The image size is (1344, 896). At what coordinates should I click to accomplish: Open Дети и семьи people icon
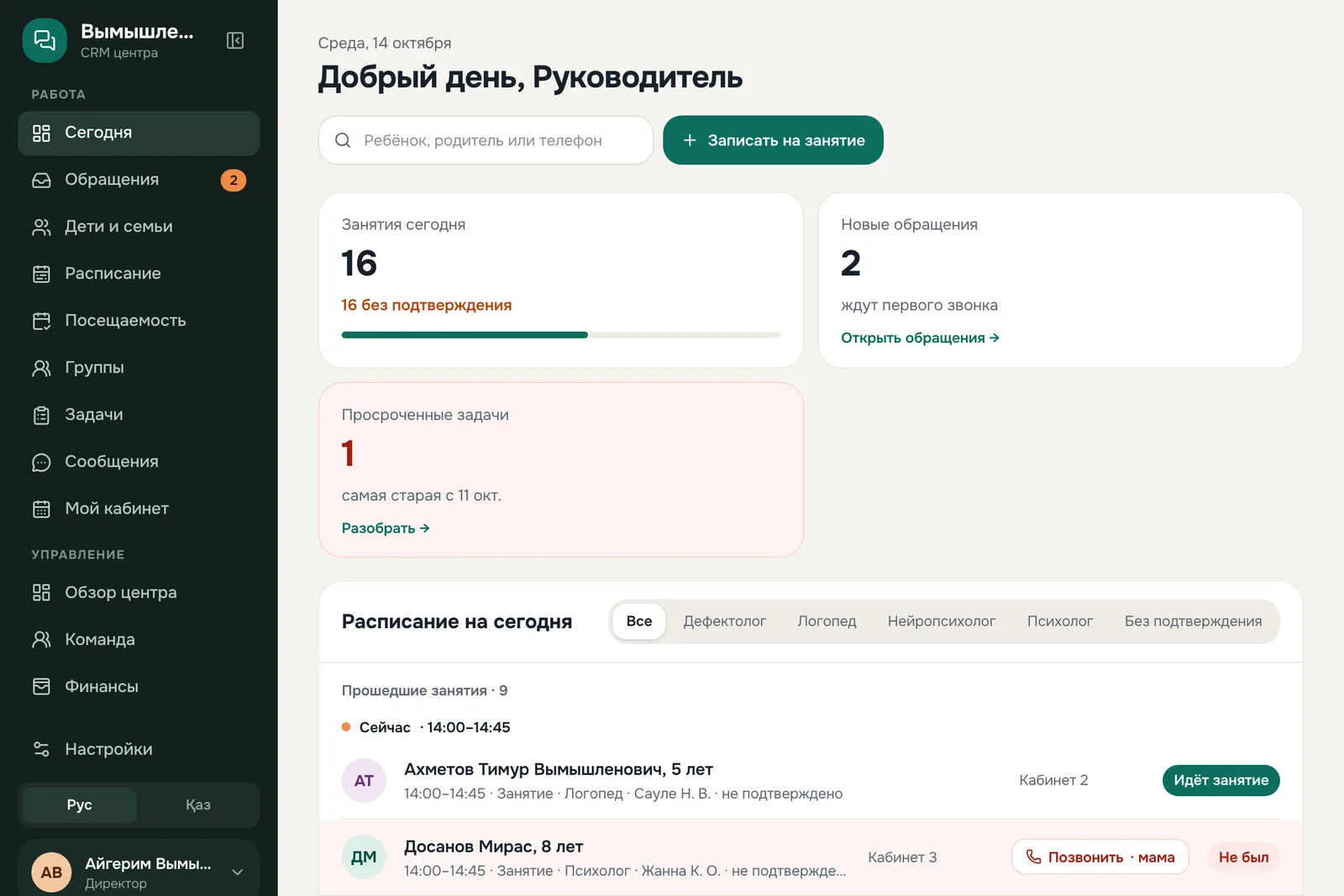[41, 227]
